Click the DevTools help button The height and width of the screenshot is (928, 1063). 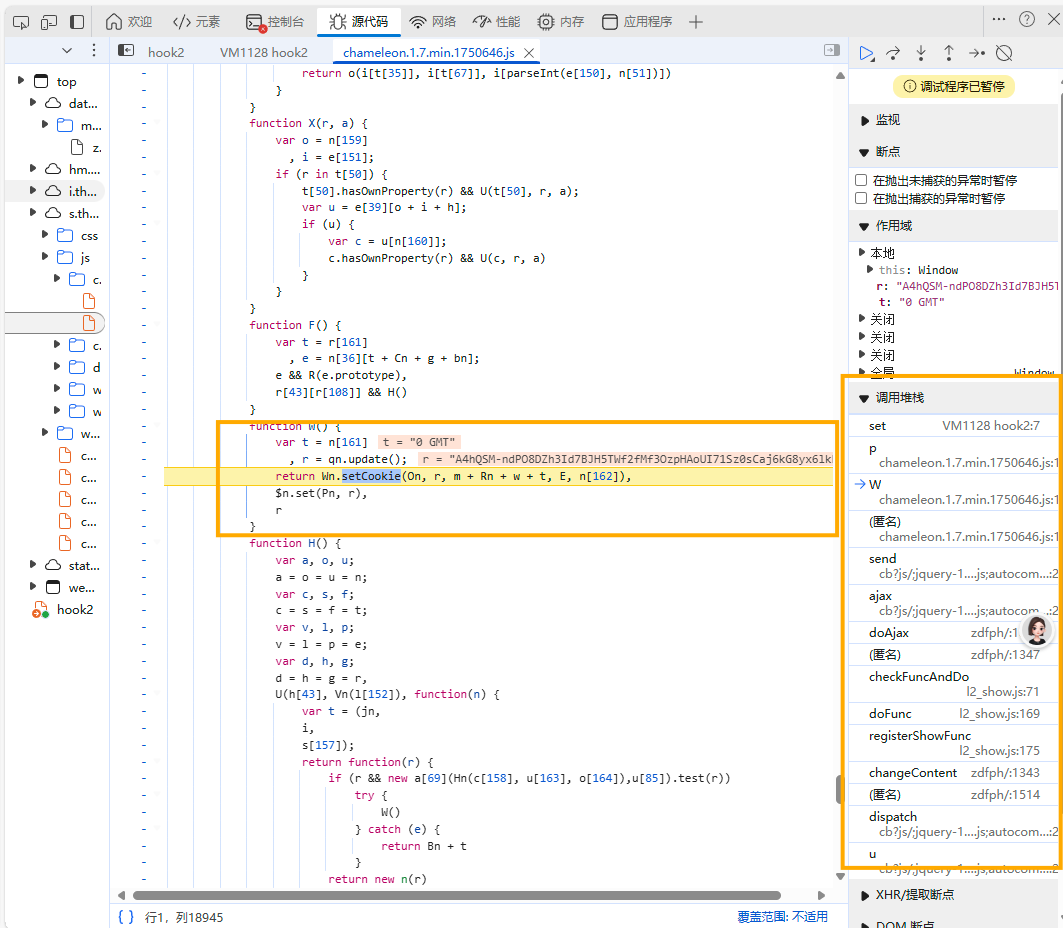1028,20
